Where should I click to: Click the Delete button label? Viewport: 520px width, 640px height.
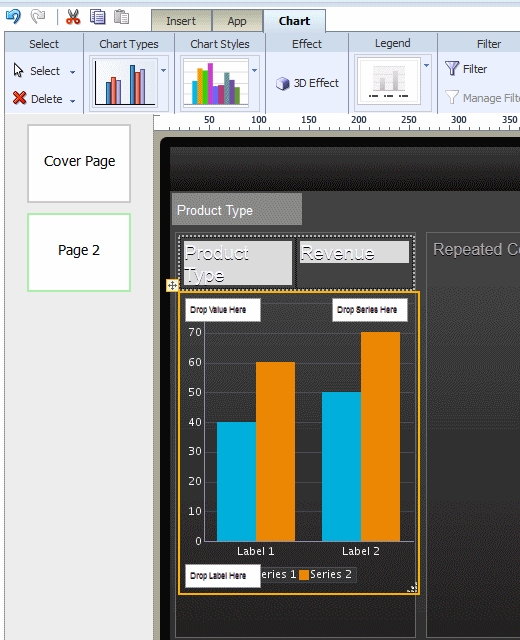coord(47,99)
